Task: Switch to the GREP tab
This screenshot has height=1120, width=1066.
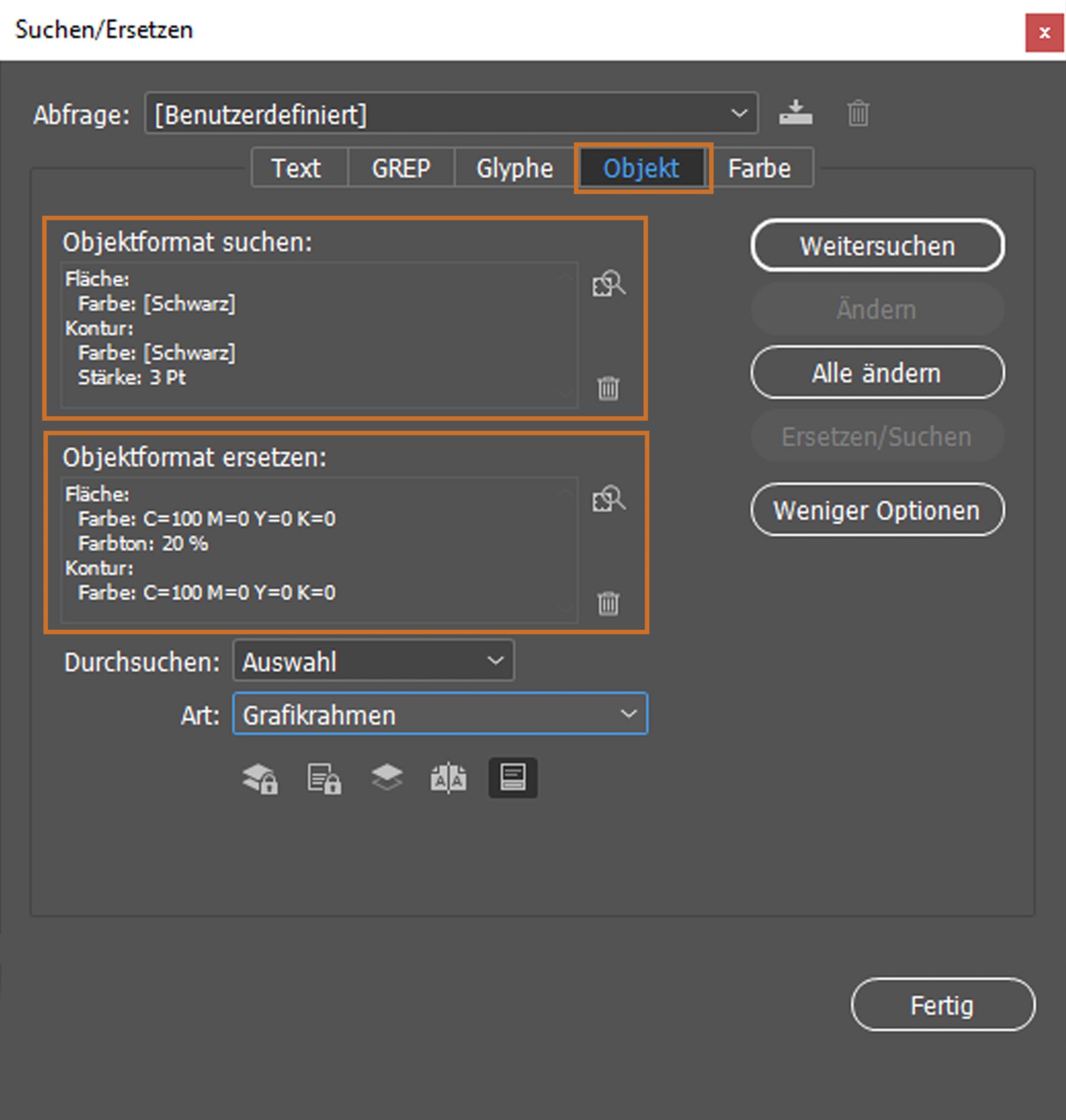Action: point(401,168)
